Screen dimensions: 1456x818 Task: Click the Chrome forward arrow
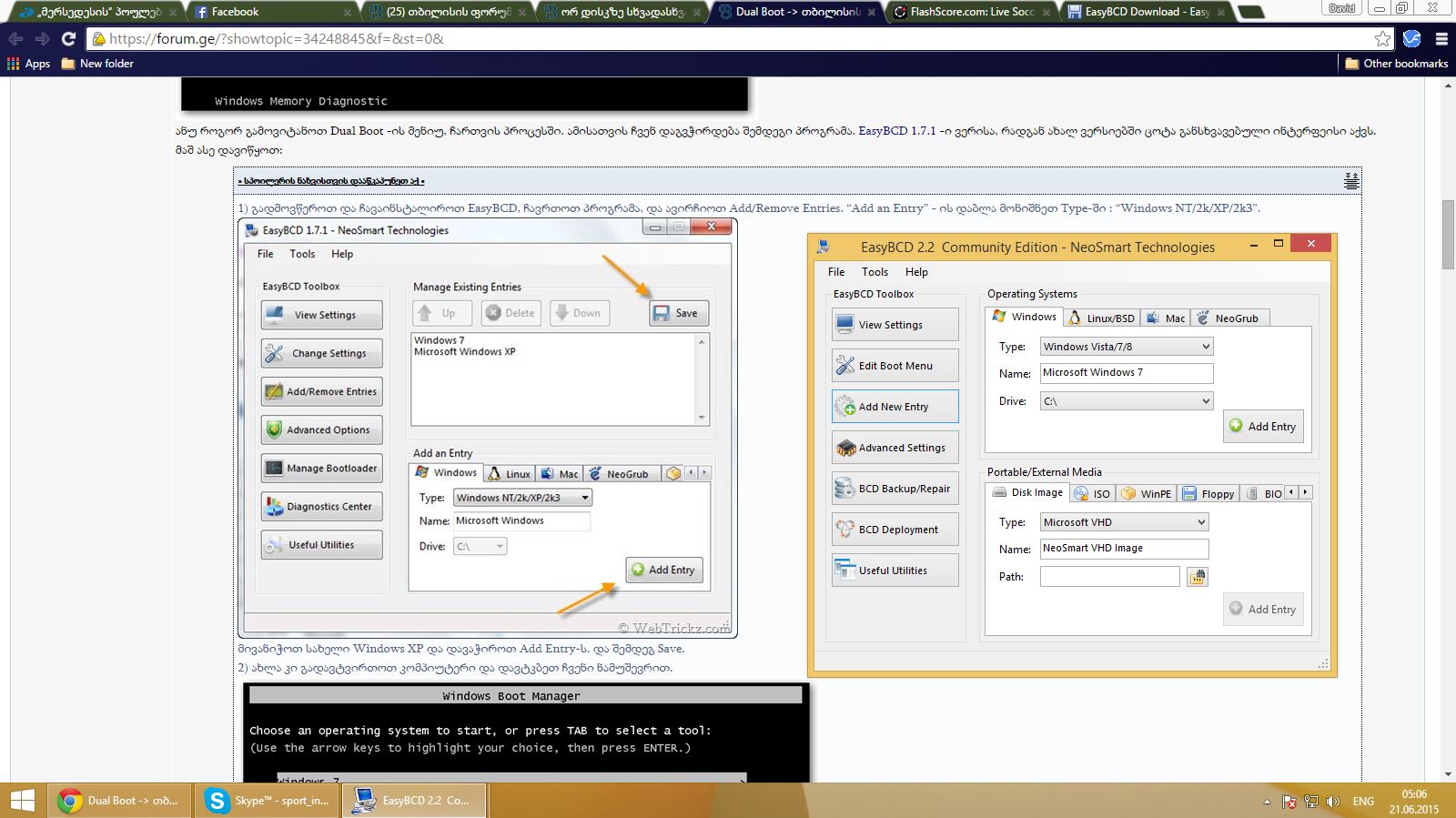click(42, 39)
